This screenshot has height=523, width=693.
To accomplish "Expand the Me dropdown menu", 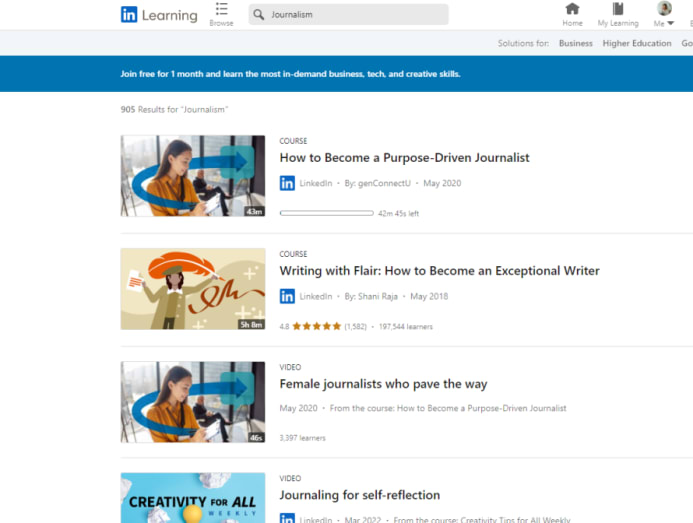I will 664,23.
